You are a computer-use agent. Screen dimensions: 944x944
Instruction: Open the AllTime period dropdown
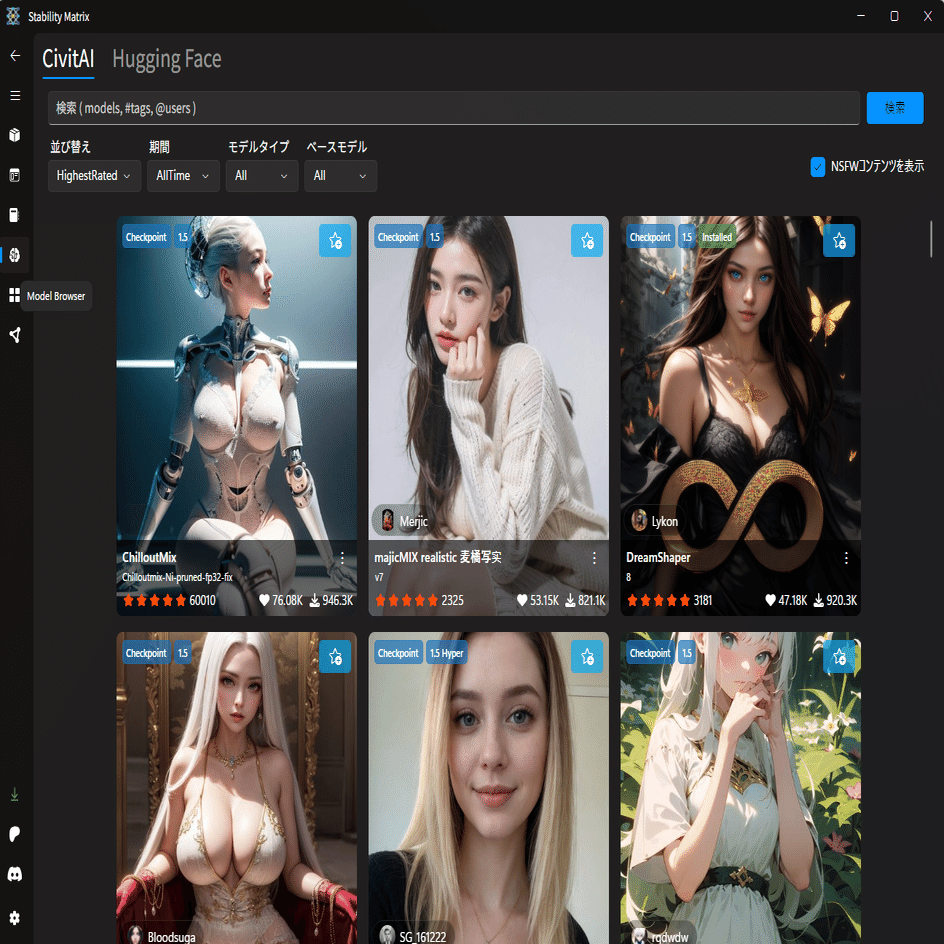183,176
